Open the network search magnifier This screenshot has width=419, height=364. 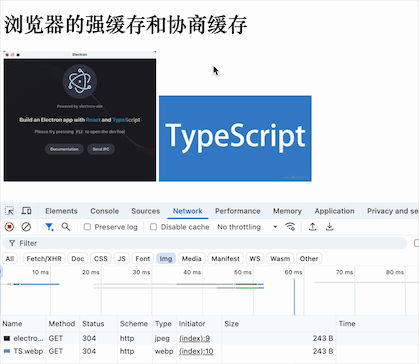coord(66,227)
